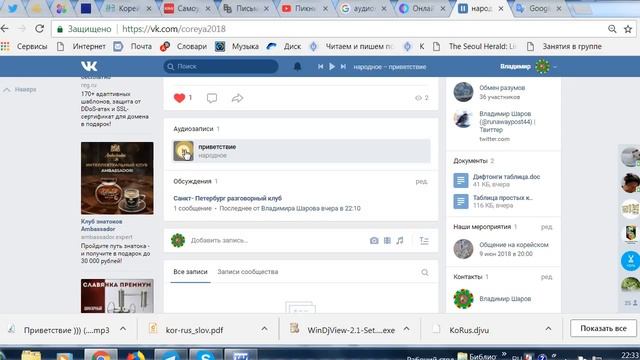Edit Наши мероприятия via ред.
The height and width of the screenshot is (360, 640).
click(x=547, y=227)
